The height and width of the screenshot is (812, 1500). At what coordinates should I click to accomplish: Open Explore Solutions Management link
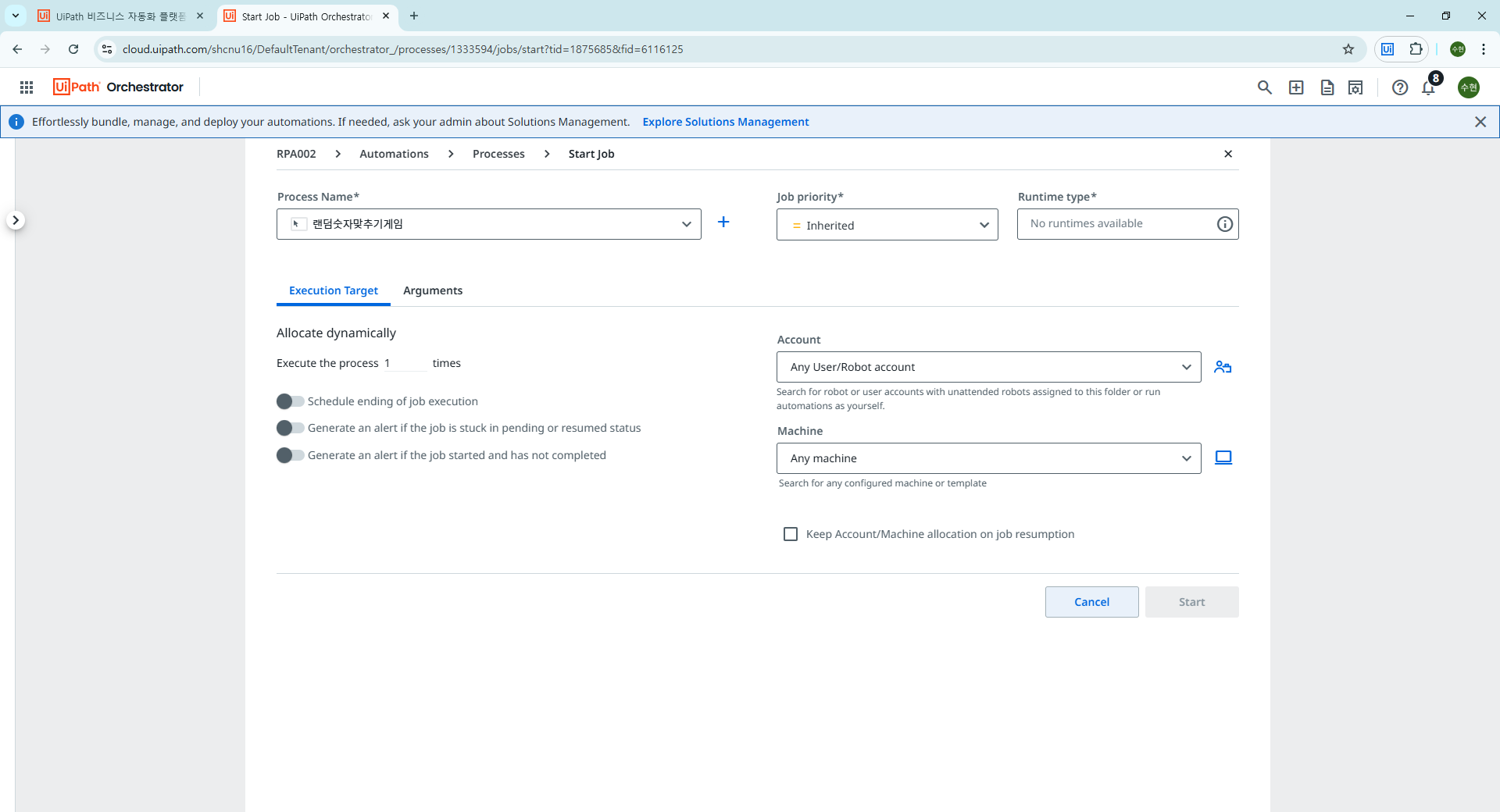(x=726, y=122)
